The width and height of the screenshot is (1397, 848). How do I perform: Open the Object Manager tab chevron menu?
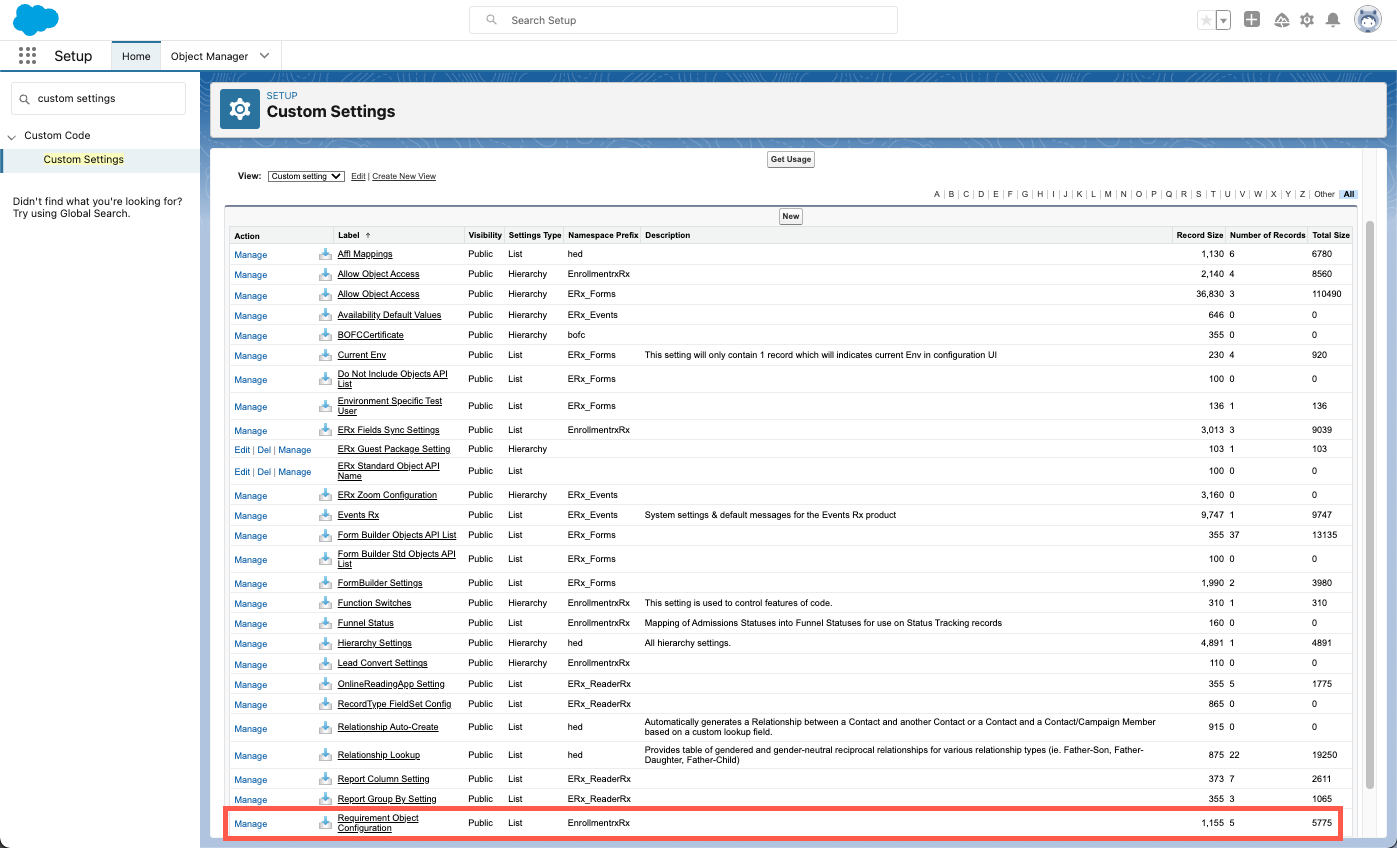(264, 56)
